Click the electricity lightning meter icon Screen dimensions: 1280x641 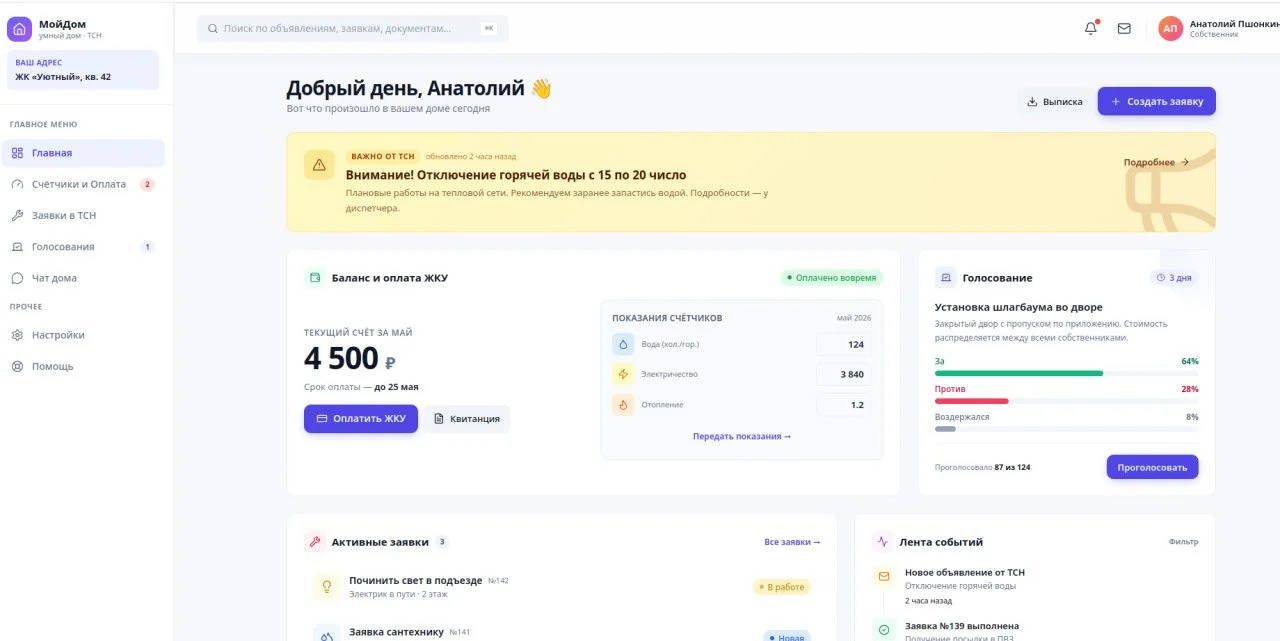coord(623,374)
